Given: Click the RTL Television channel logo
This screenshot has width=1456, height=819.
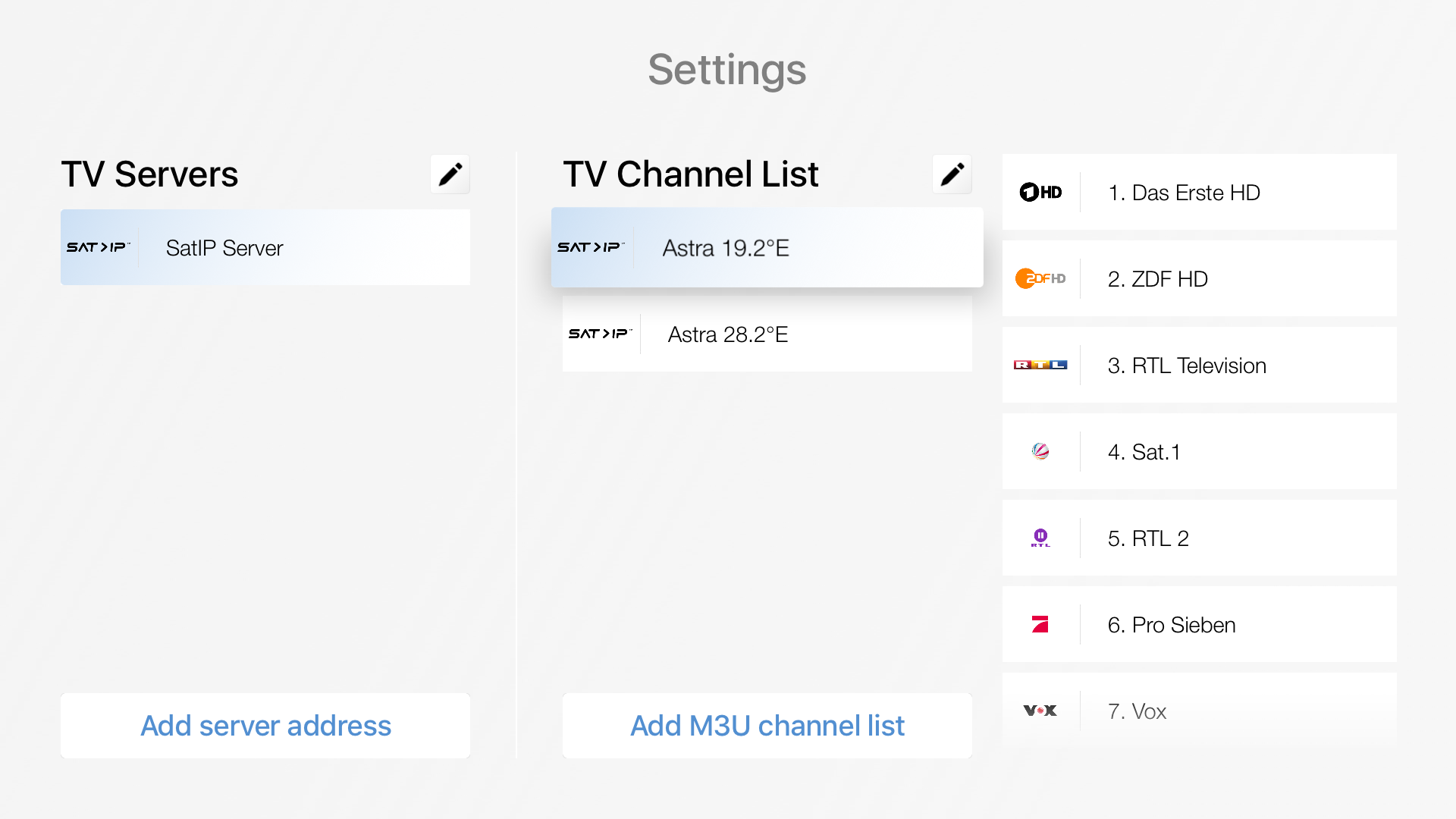Looking at the screenshot, I should tap(1040, 366).
